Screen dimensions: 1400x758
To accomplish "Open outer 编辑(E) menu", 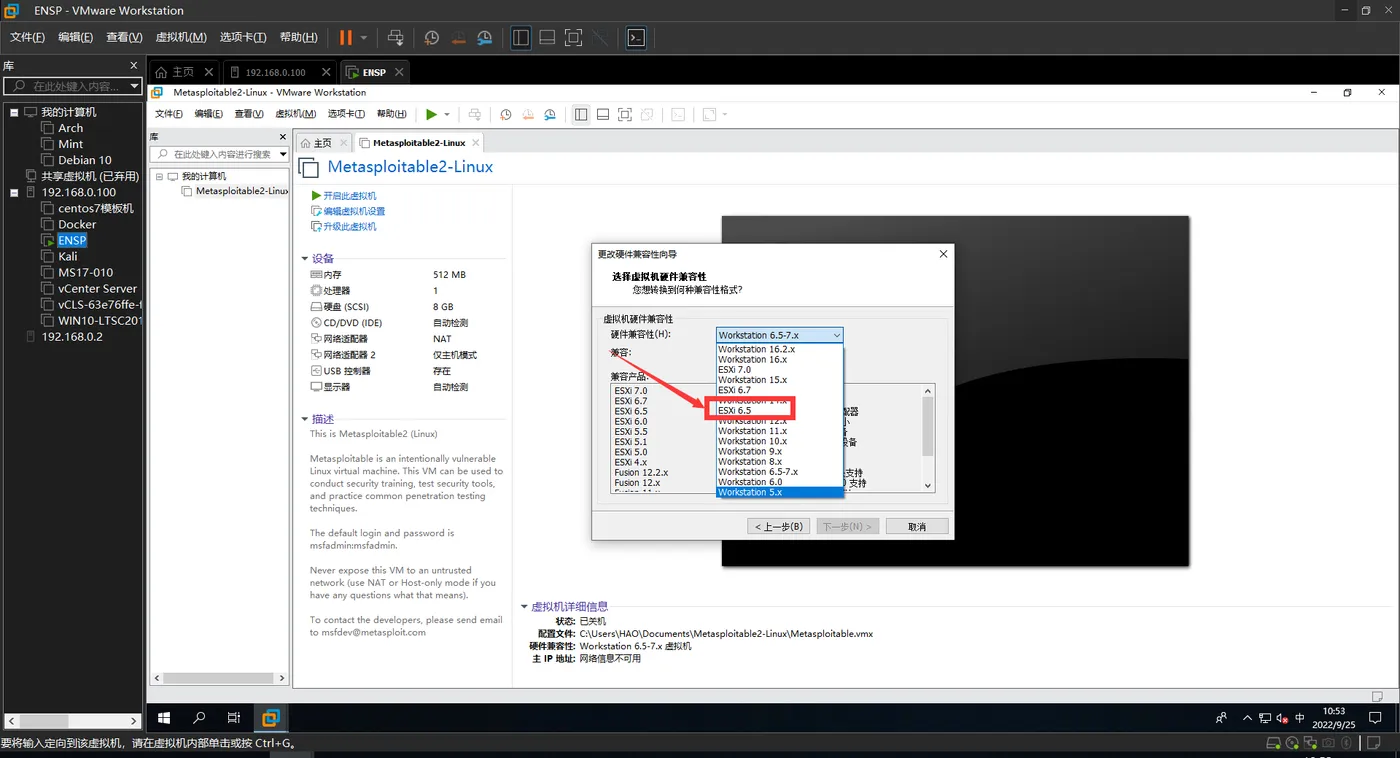I will 75,38.
